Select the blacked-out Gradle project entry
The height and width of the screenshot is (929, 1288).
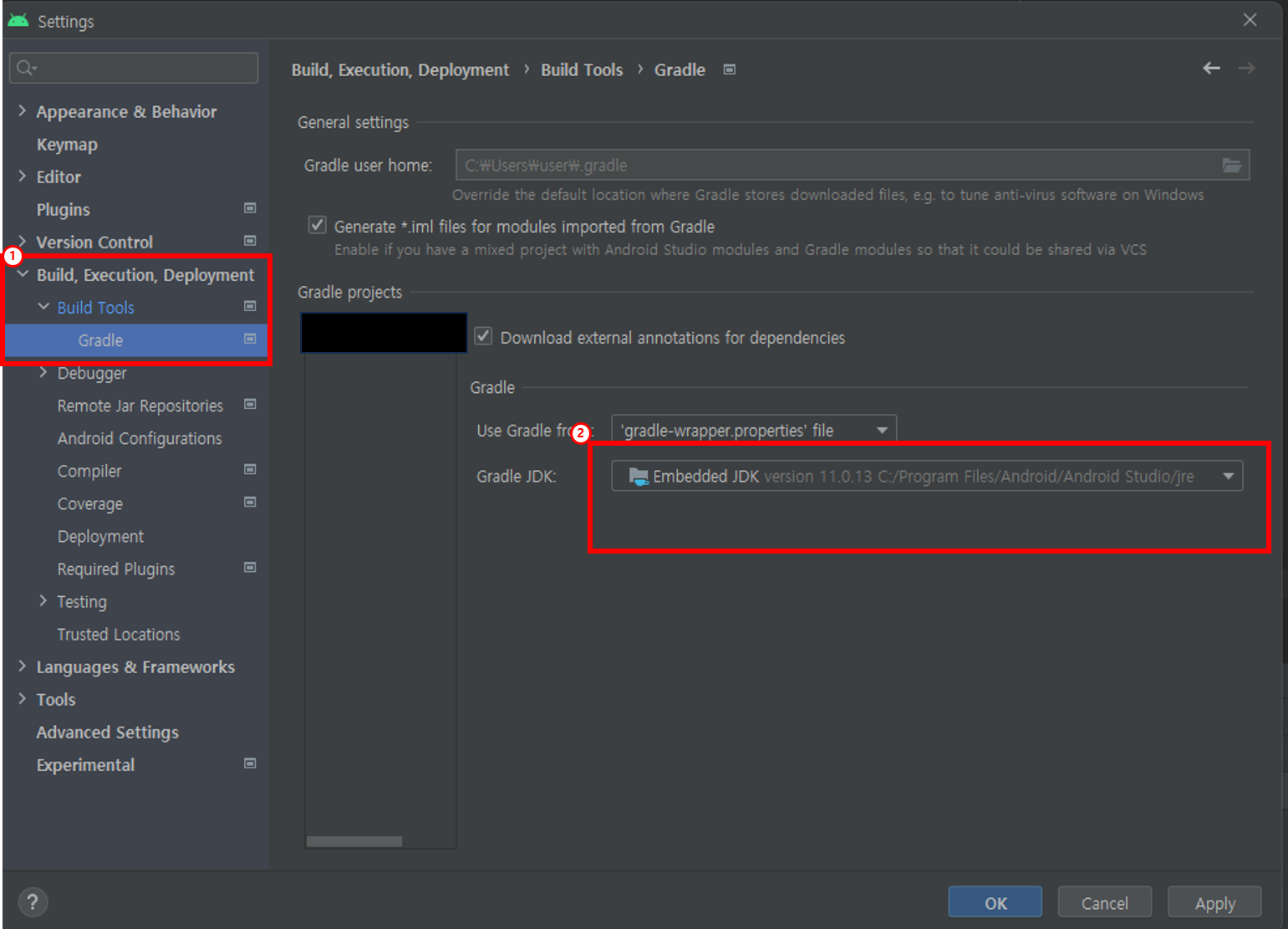click(384, 333)
